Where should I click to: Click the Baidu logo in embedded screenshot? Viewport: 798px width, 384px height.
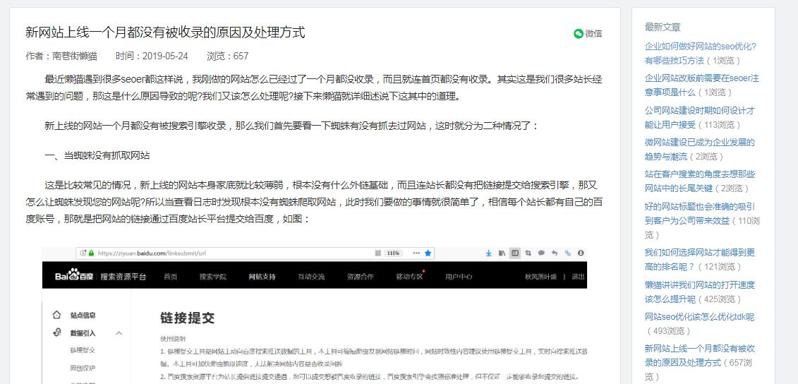[74, 276]
